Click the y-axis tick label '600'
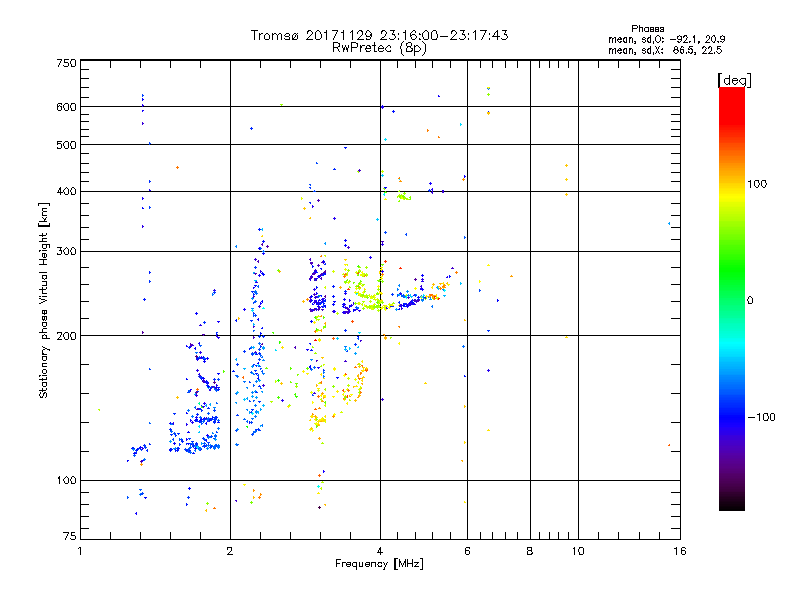This screenshot has height=600, width=800. [x=66, y=107]
